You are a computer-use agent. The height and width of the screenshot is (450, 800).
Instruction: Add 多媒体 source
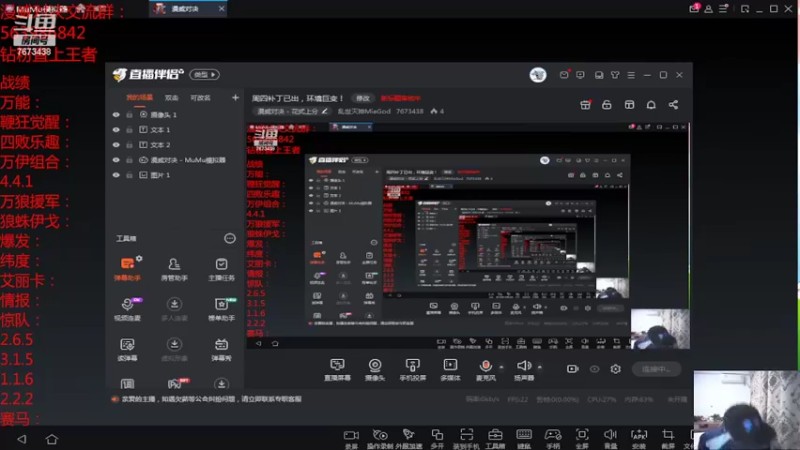(450, 369)
